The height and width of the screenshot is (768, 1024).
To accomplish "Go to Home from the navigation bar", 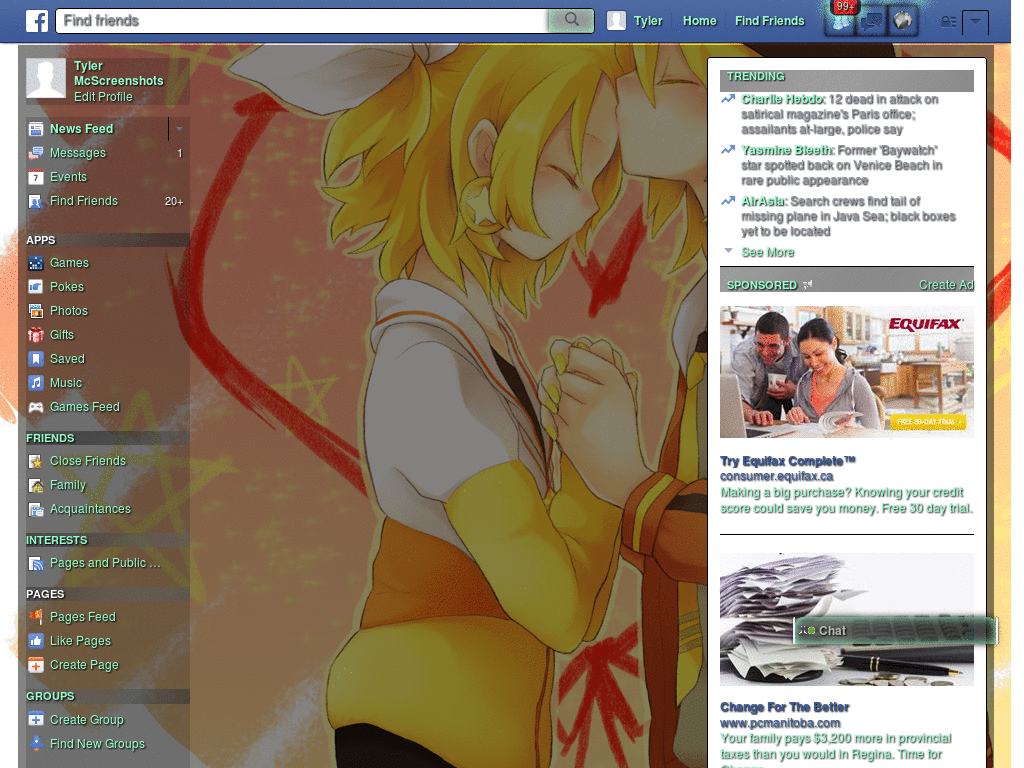I will point(699,20).
